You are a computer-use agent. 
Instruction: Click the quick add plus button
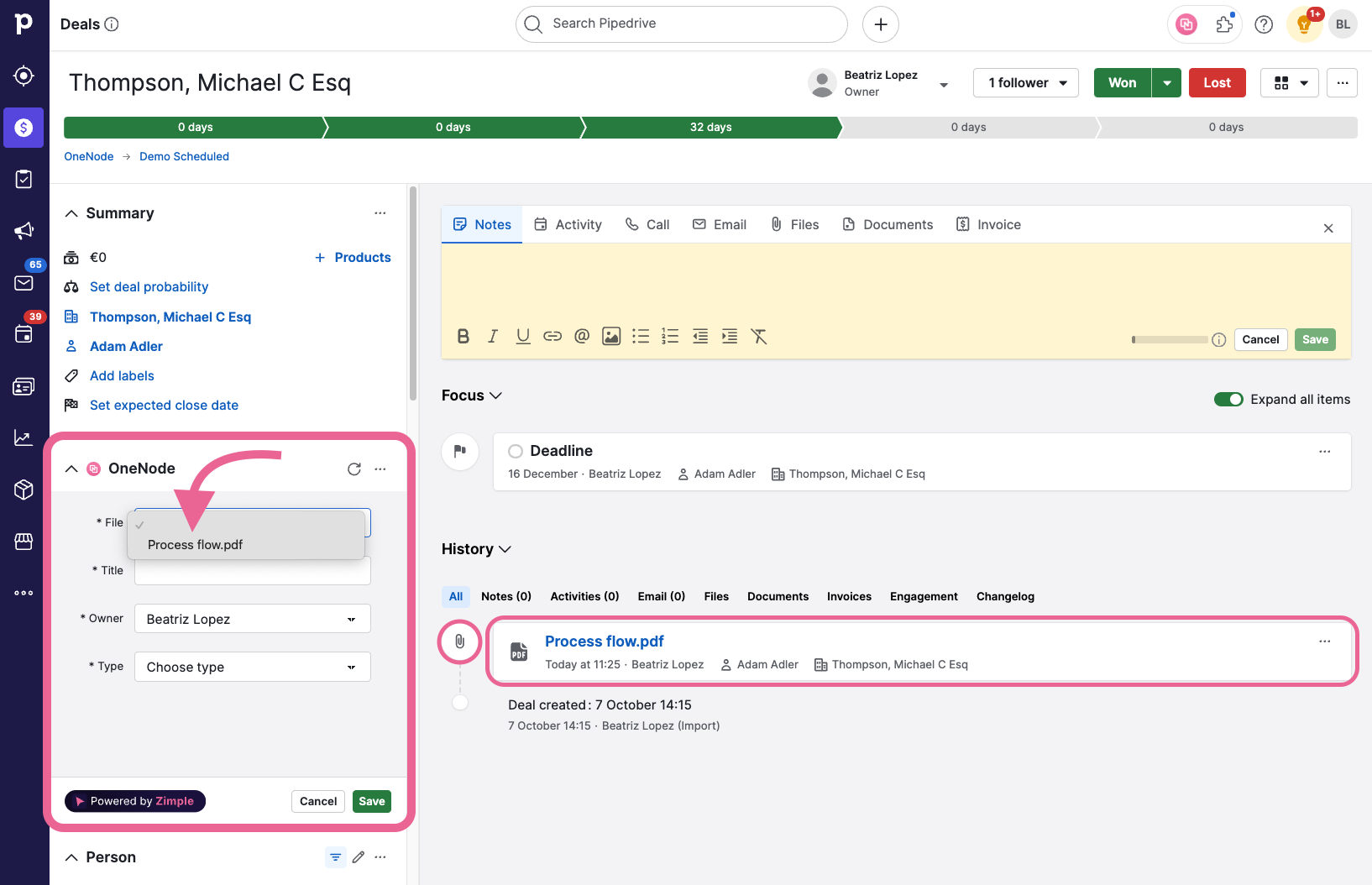(x=880, y=24)
